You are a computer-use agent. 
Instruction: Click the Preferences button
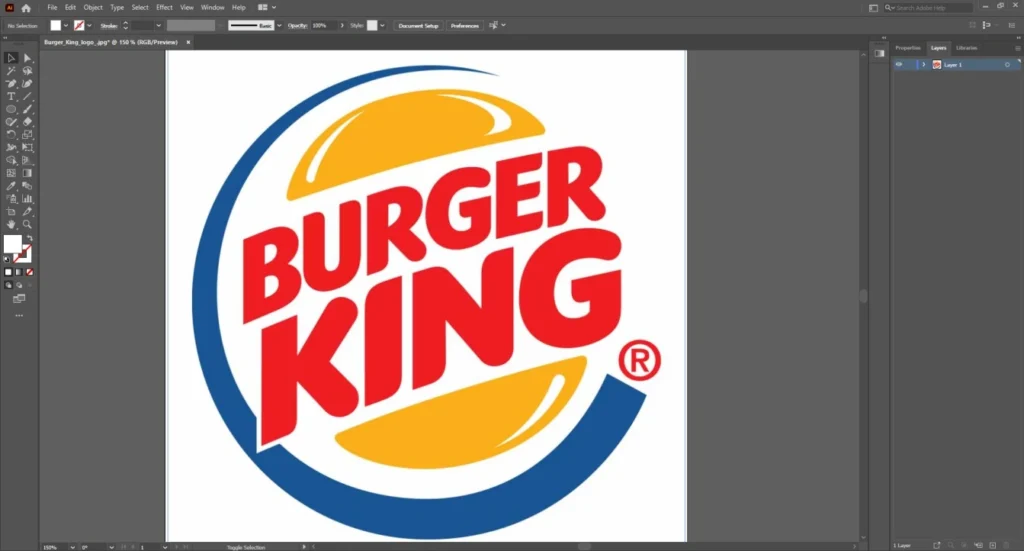[x=464, y=25]
